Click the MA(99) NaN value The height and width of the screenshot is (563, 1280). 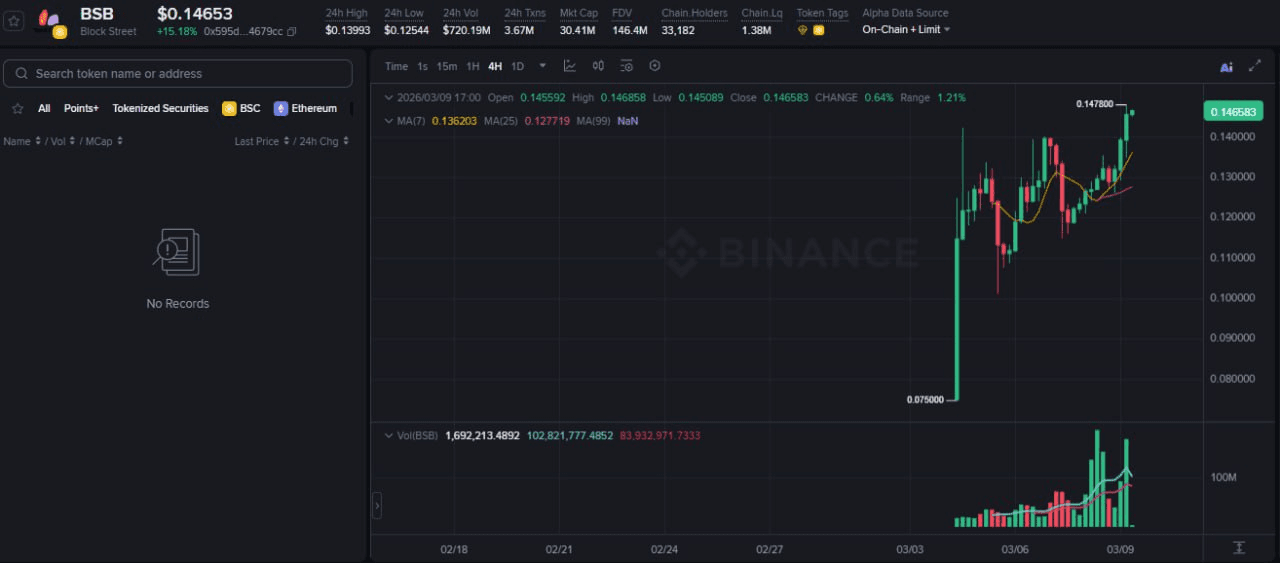tap(628, 121)
